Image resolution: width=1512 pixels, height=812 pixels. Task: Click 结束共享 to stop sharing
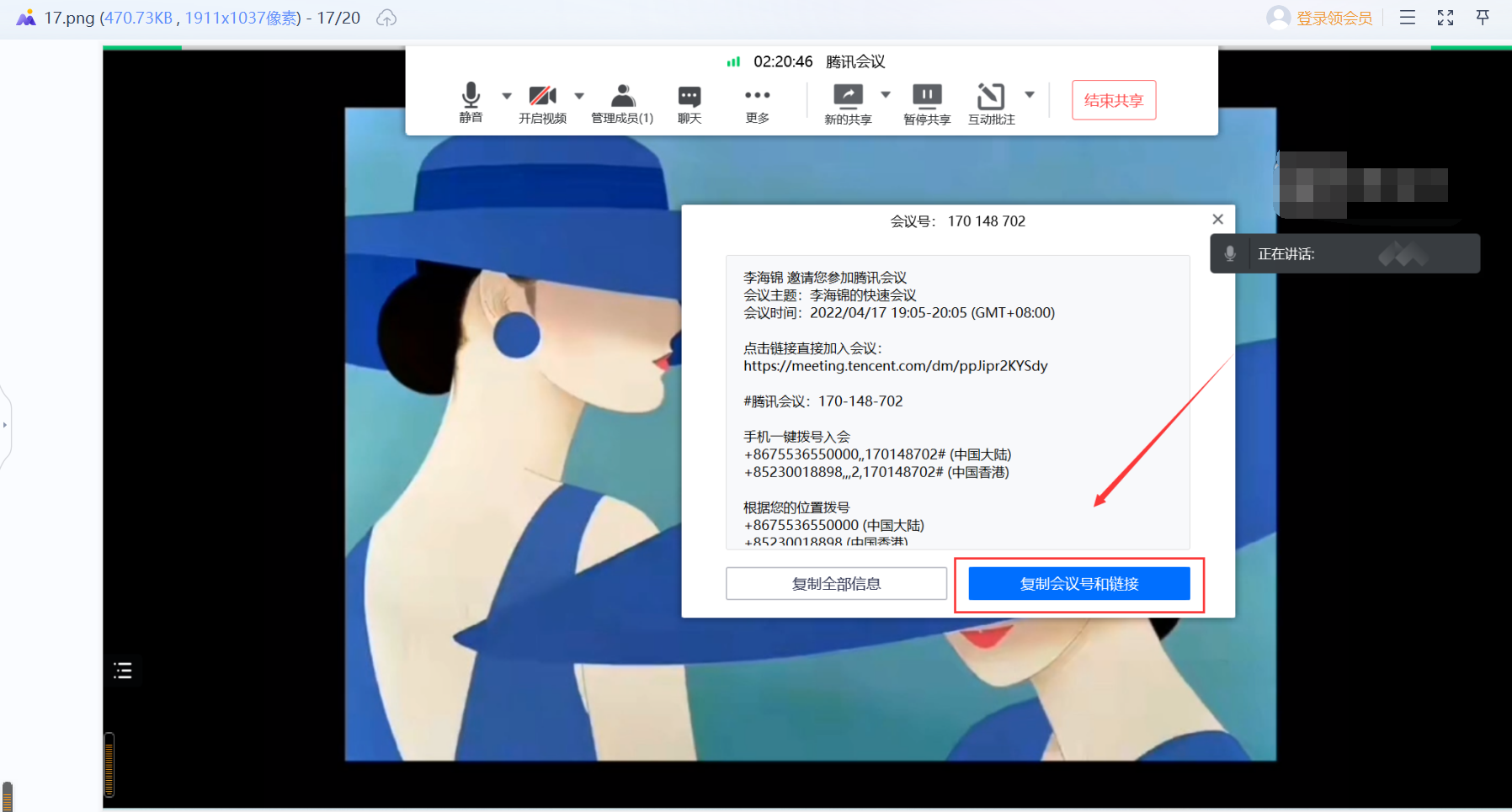pos(1114,100)
